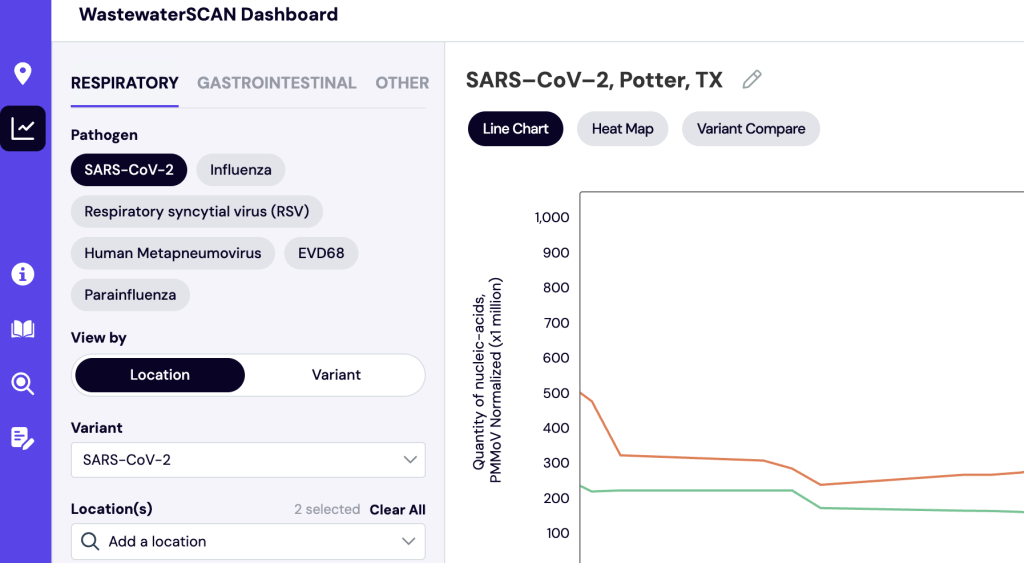Set View by to Variant
The width and height of the screenshot is (1024, 563).
pyautogui.click(x=336, y=375)
